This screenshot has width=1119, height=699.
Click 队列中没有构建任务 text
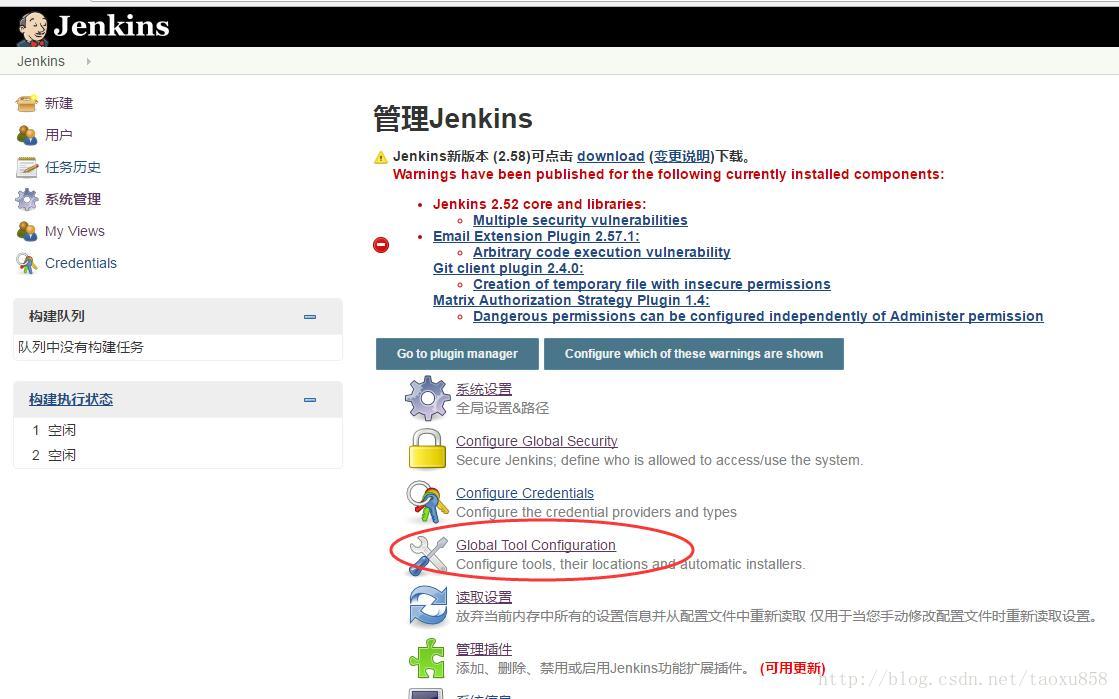pos(81,347)
